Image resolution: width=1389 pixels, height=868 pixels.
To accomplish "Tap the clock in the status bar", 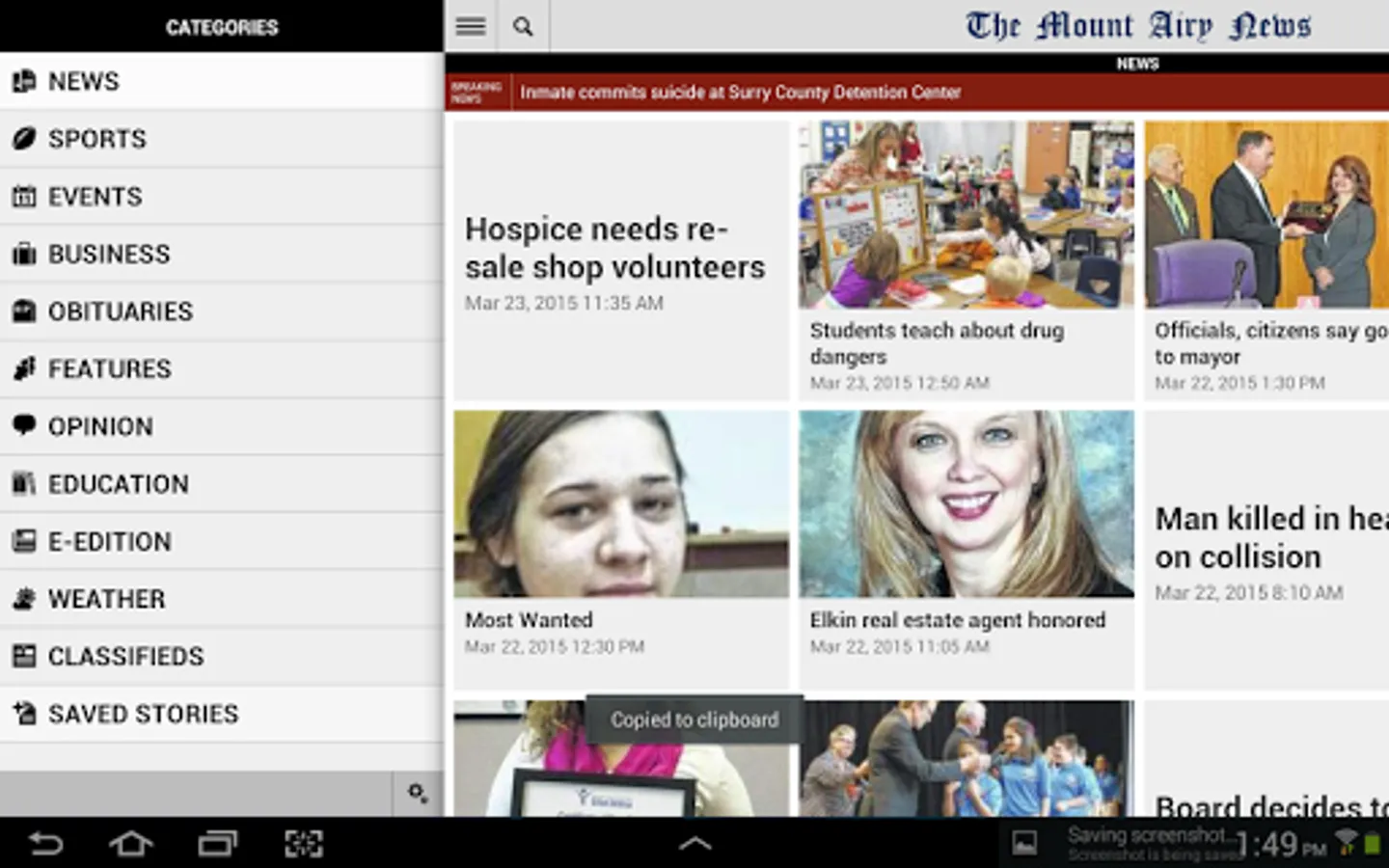I will (x=1280, y=845).
